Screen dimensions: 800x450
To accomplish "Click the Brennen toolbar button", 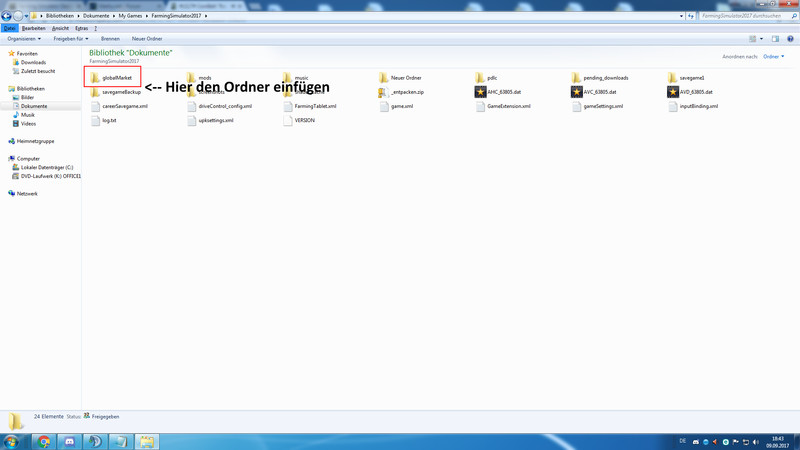I will [110, 39].
